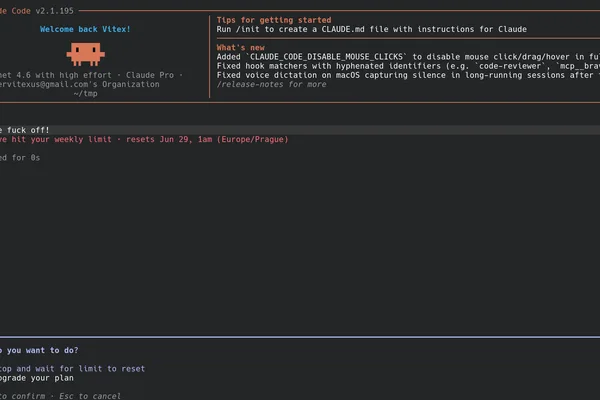Click the 'Run /init to create a CLAUDE.md' tip line
600x400 pixels.
tap(372, 29)
